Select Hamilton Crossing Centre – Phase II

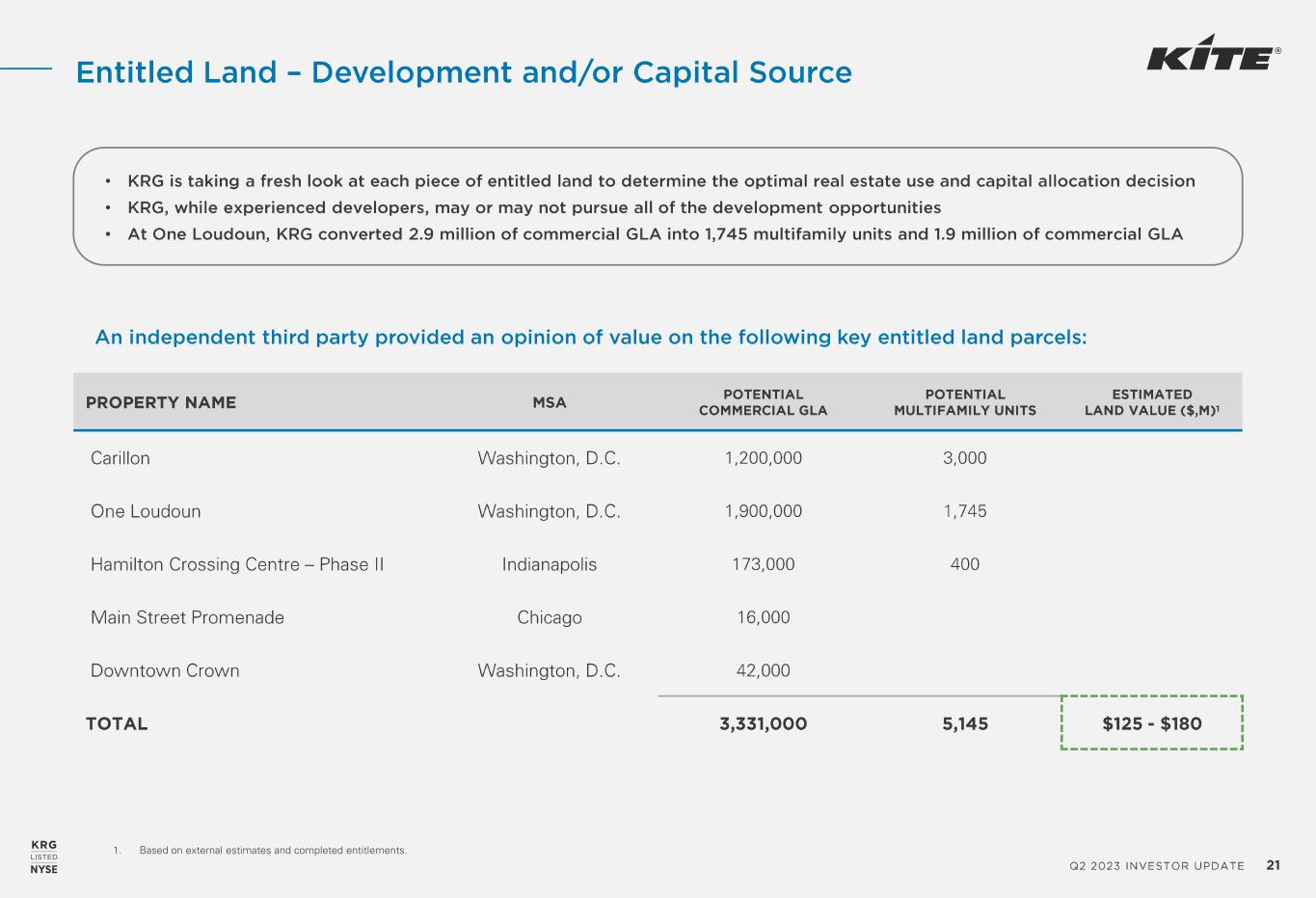pyautogui.click(x=237, y=564)
